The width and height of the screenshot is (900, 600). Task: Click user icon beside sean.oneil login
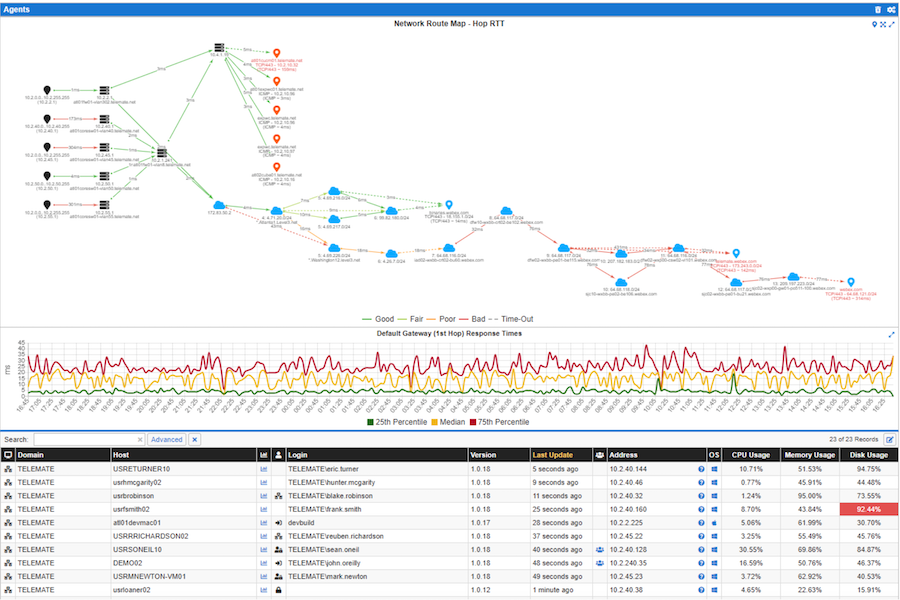(278, 549)
